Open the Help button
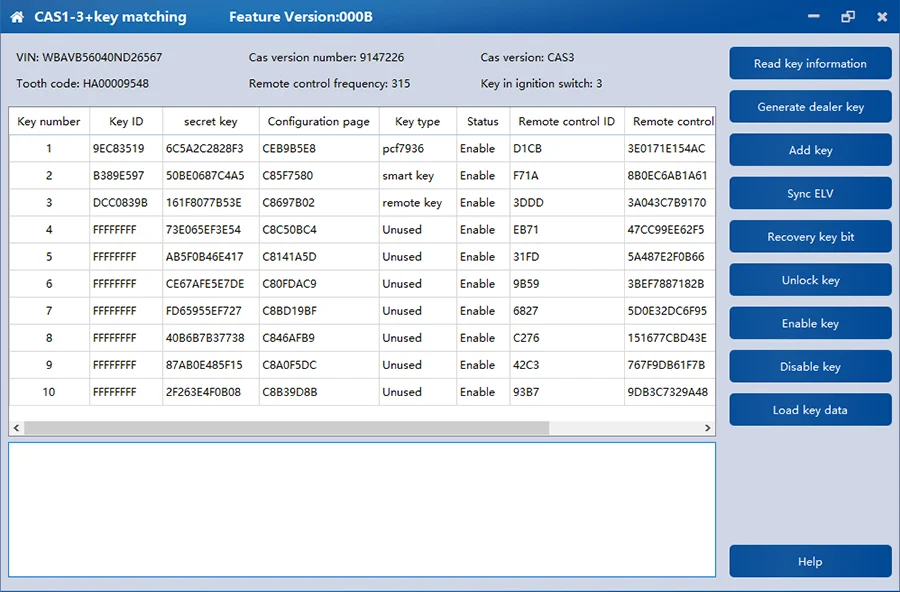 pos(810,562)
